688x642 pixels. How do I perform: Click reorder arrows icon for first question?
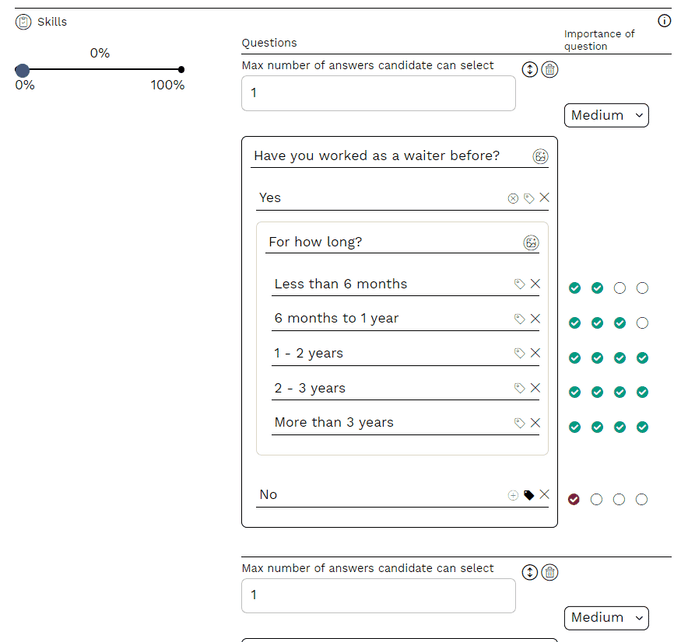530,69
